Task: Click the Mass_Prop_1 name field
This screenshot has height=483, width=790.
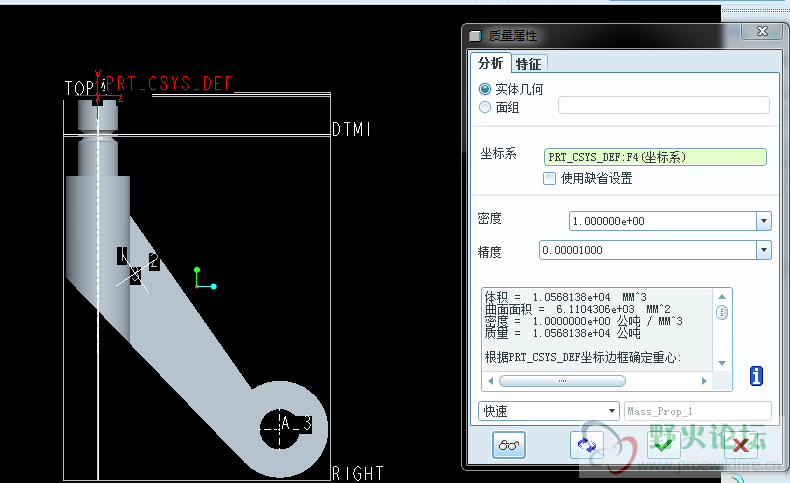Action: click(698, 411)
